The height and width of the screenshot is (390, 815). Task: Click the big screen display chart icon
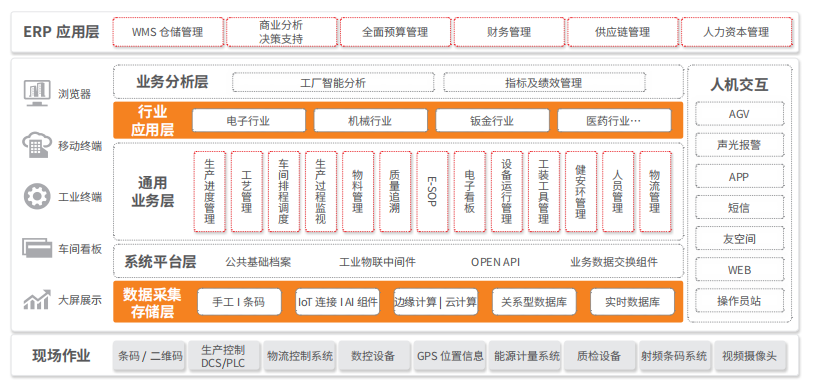tap(37, 300)
